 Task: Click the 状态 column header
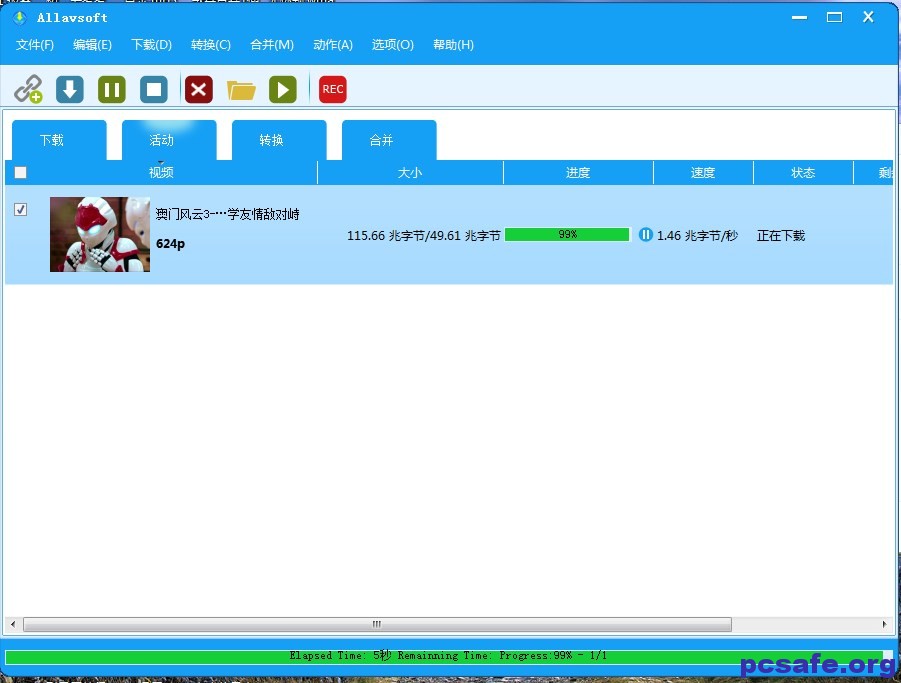coord(803,172)
